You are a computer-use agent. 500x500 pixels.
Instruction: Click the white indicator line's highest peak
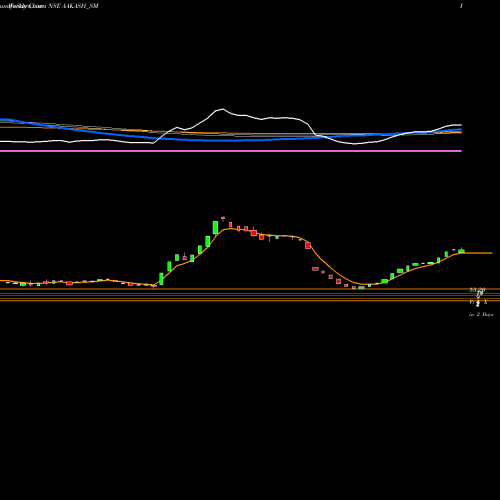tap(222, 109)
